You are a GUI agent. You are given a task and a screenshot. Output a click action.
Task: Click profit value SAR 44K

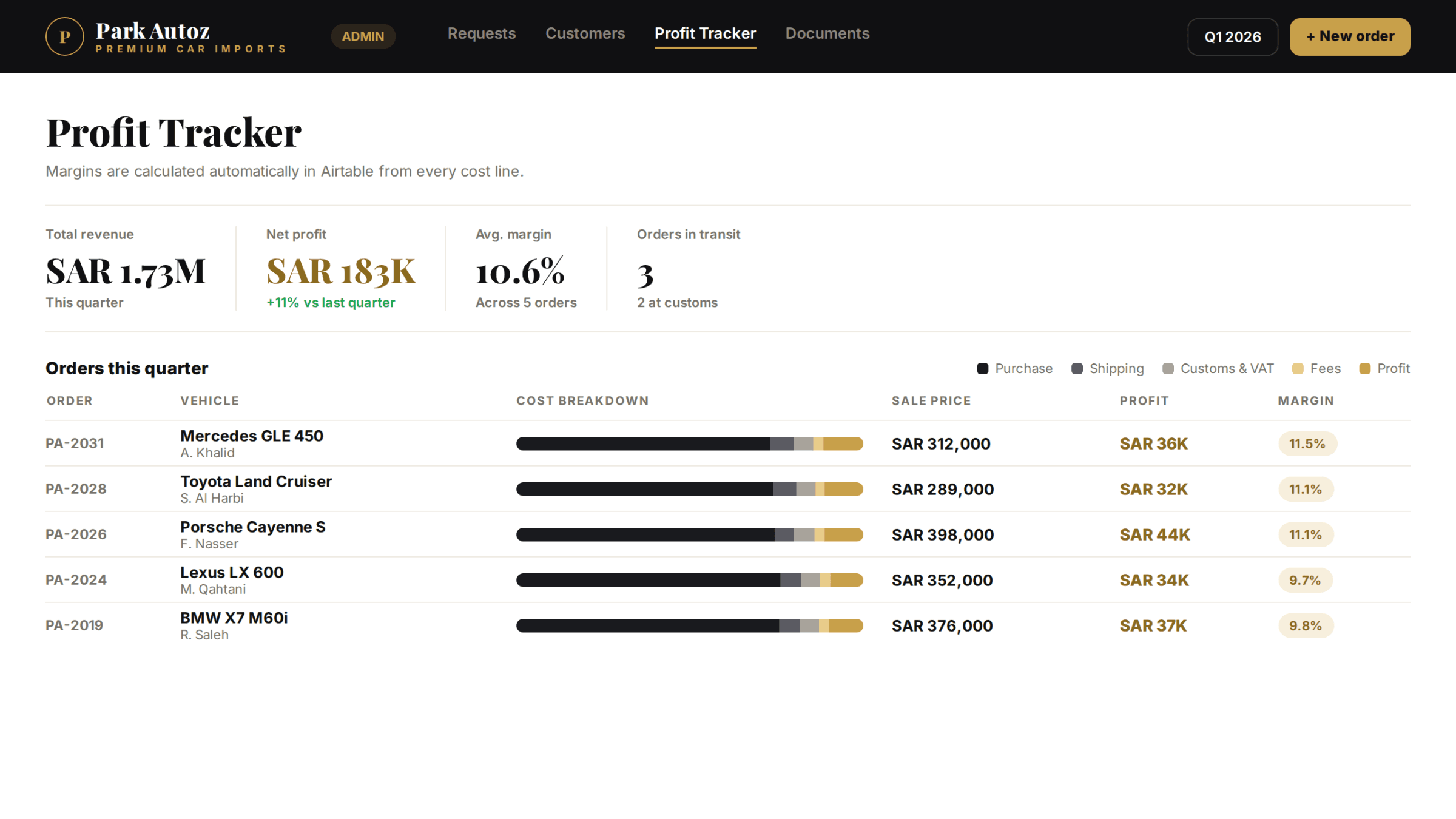(1155, 535)
